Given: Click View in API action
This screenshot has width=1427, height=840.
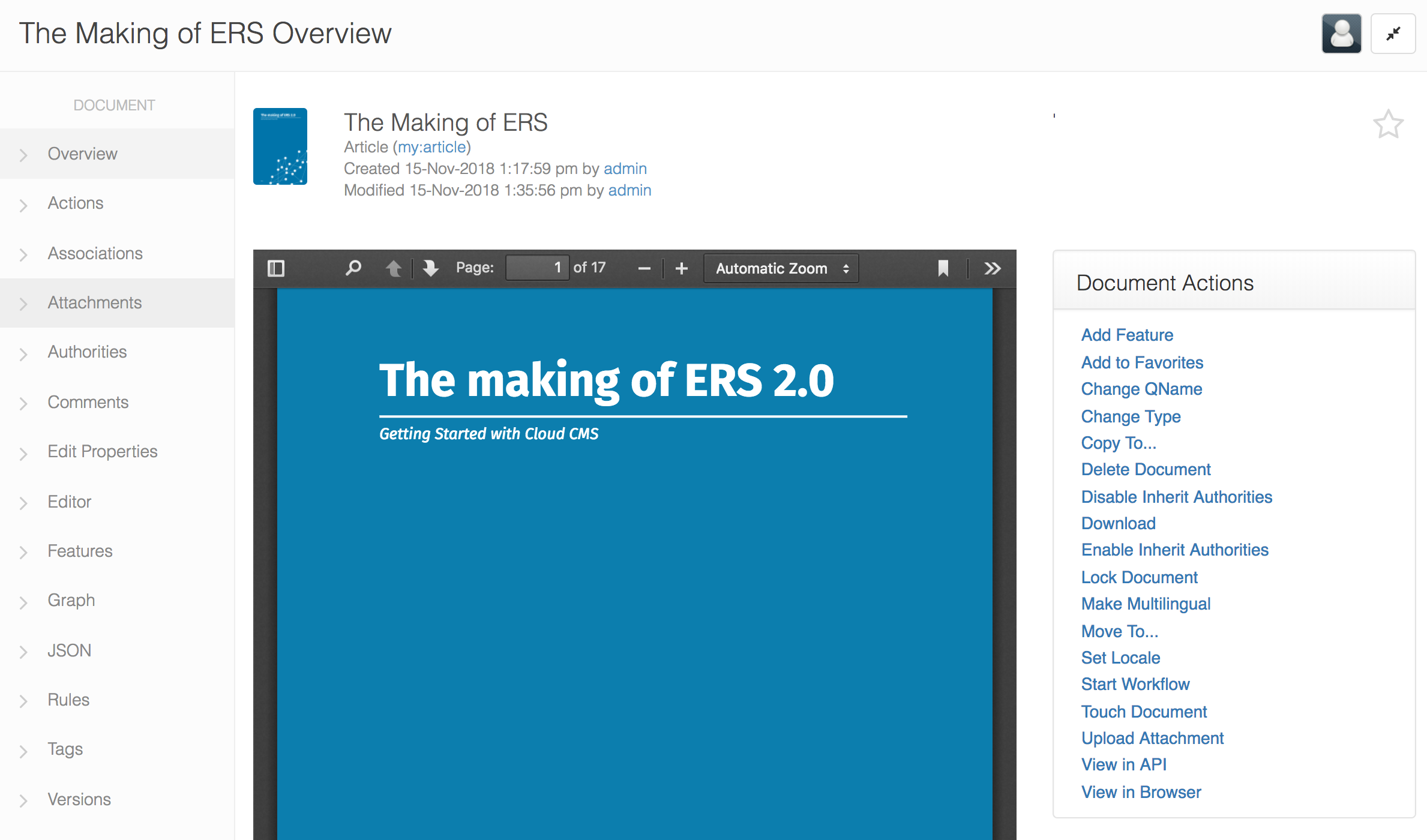Looking at the screenshot, I should coord(1123,764).
